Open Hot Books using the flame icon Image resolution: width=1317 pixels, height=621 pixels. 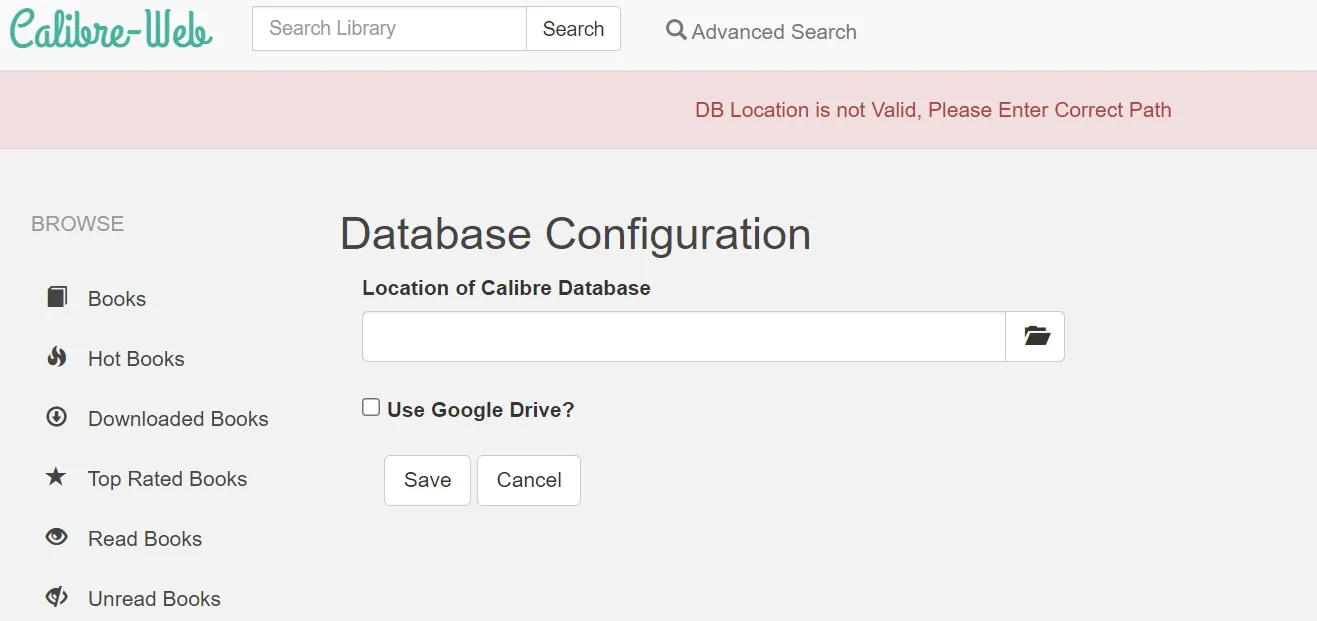coord(56,356)
